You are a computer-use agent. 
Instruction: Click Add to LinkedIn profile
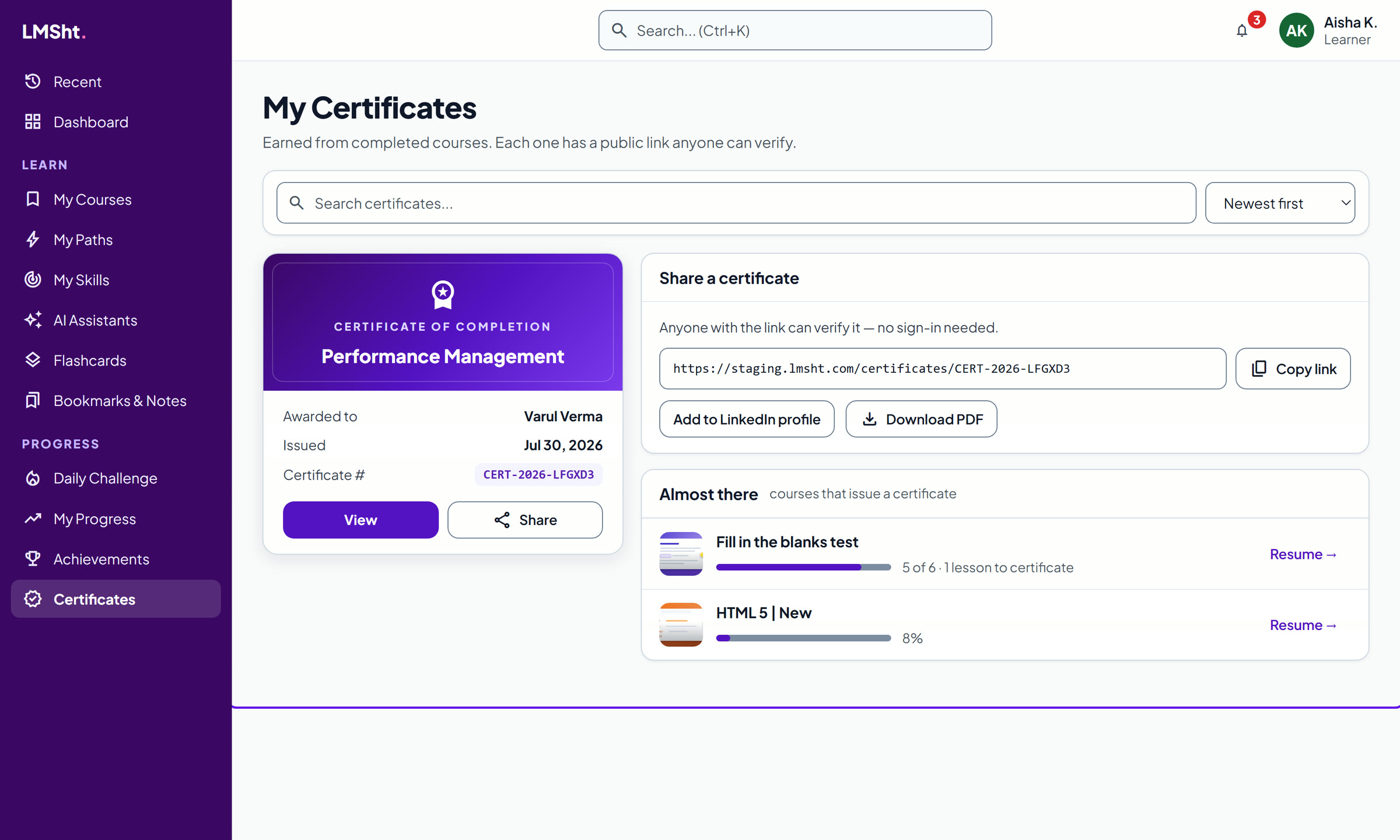[747, 419]
